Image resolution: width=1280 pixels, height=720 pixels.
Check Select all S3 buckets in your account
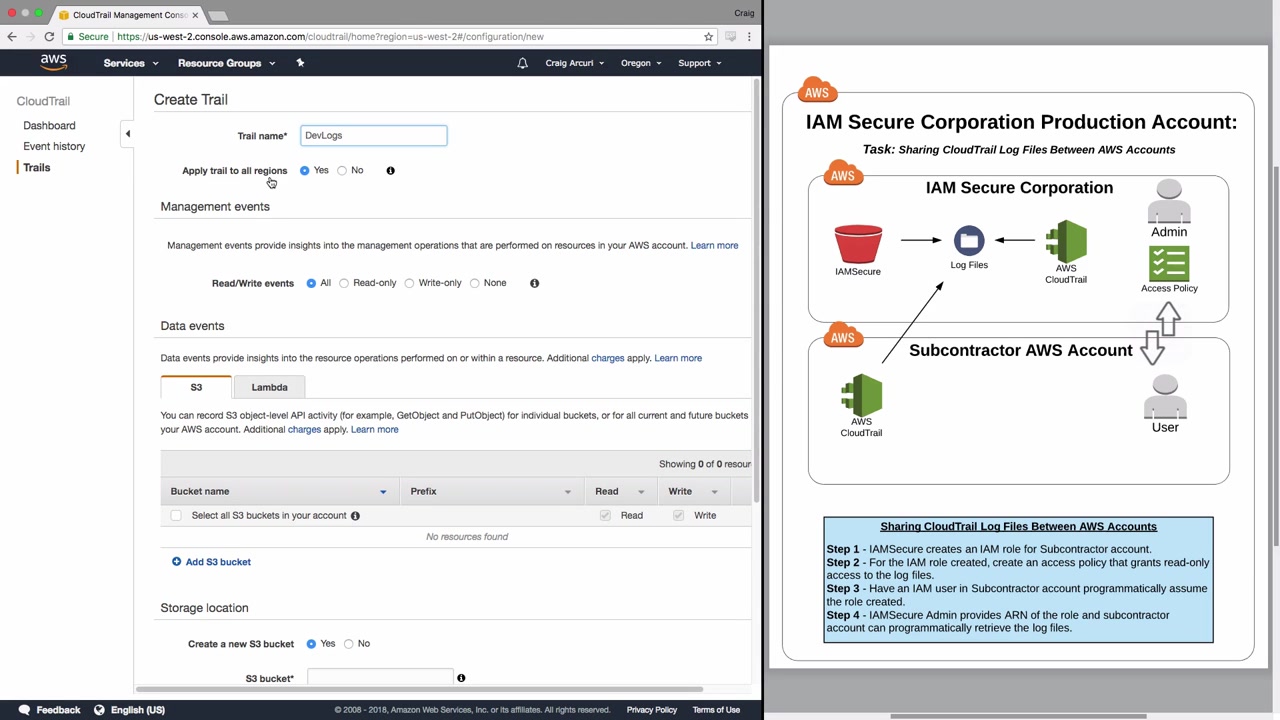pyautogui.click(x=176, y=516)
